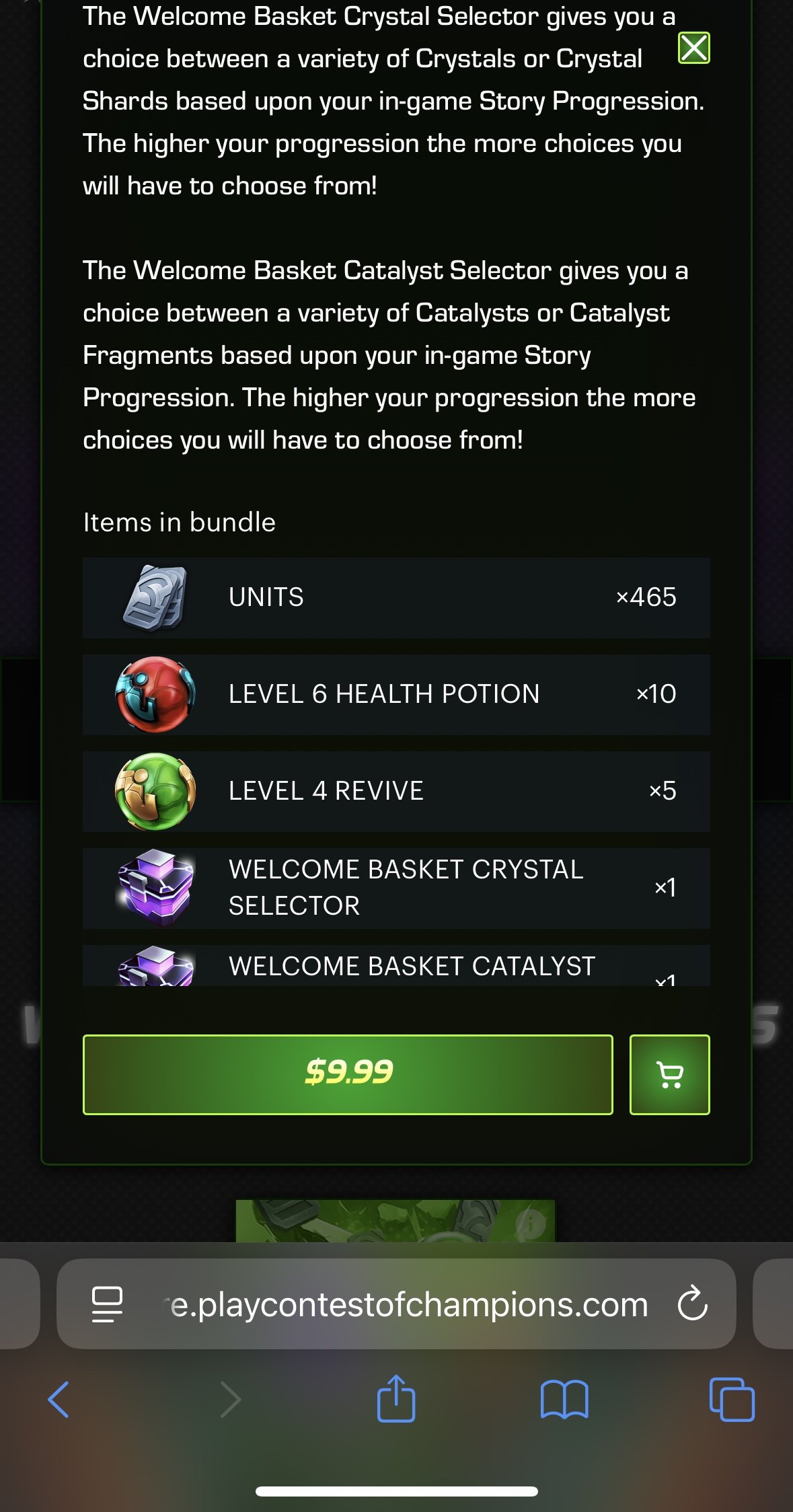Select the Welcome Basket Crystal Selector row
Viewport: 793px width, 1512px height.
[396, 888]
